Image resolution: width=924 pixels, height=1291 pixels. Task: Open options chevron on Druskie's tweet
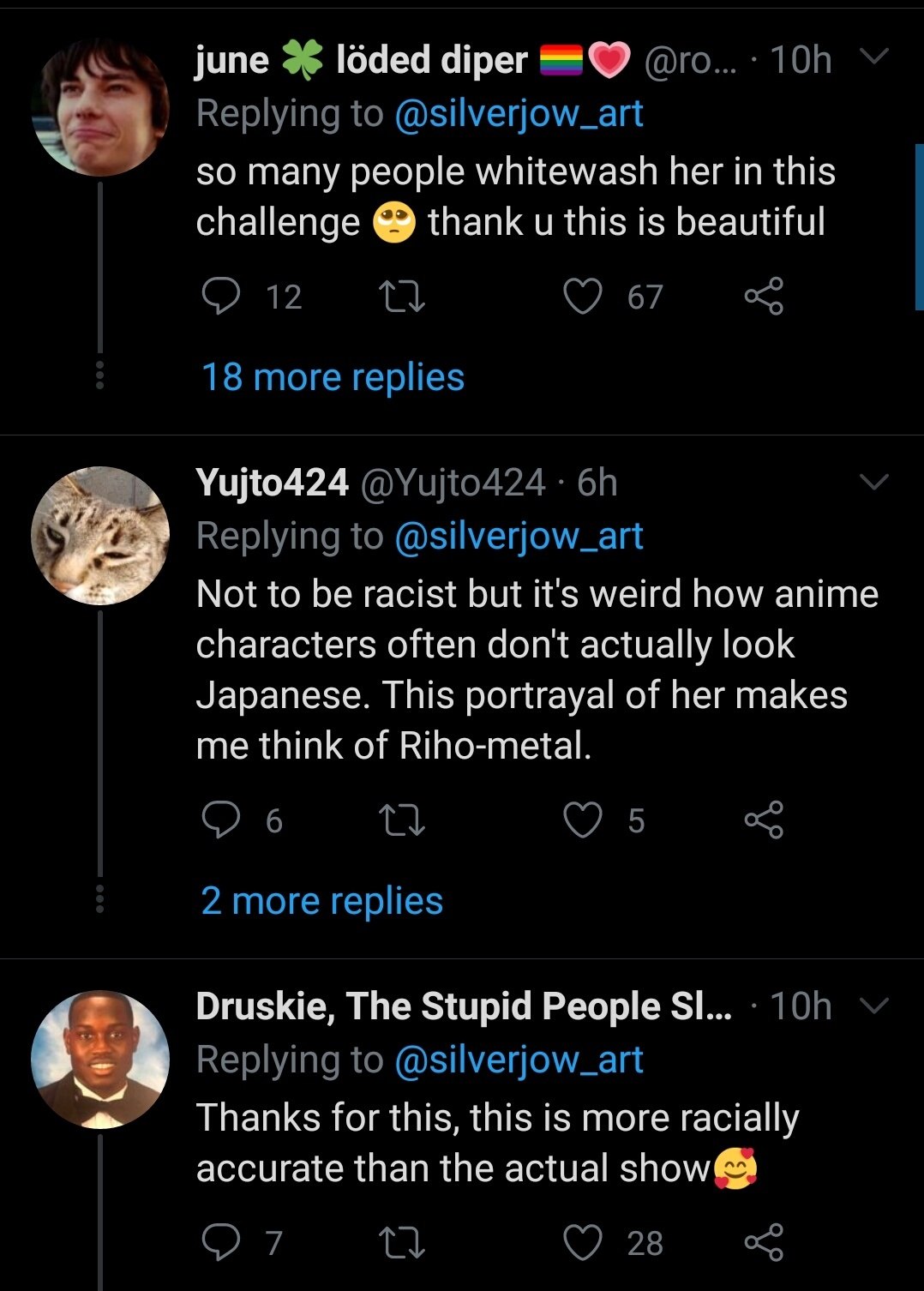[873, 1006]
